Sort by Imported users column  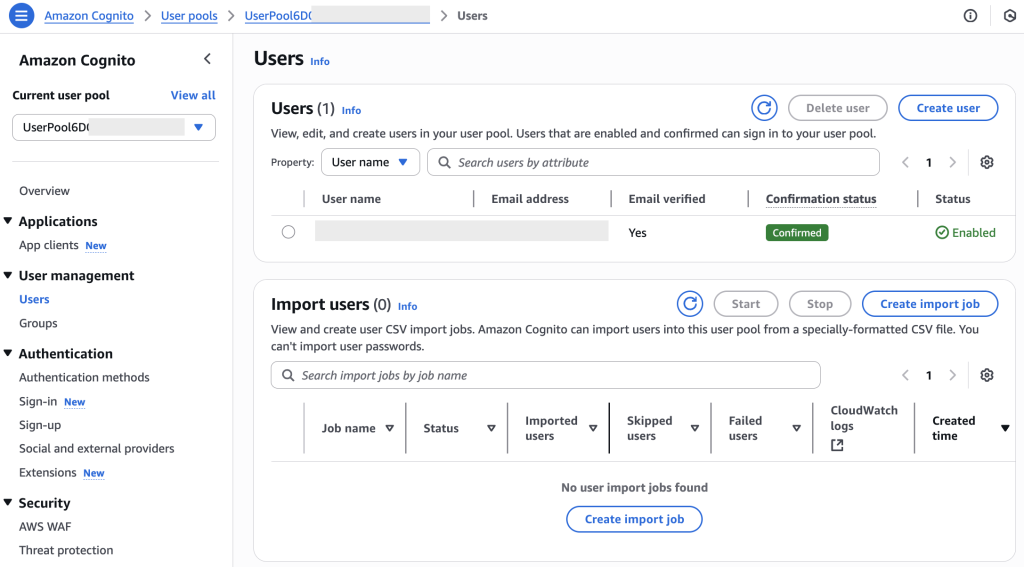(x=593, y=429)
